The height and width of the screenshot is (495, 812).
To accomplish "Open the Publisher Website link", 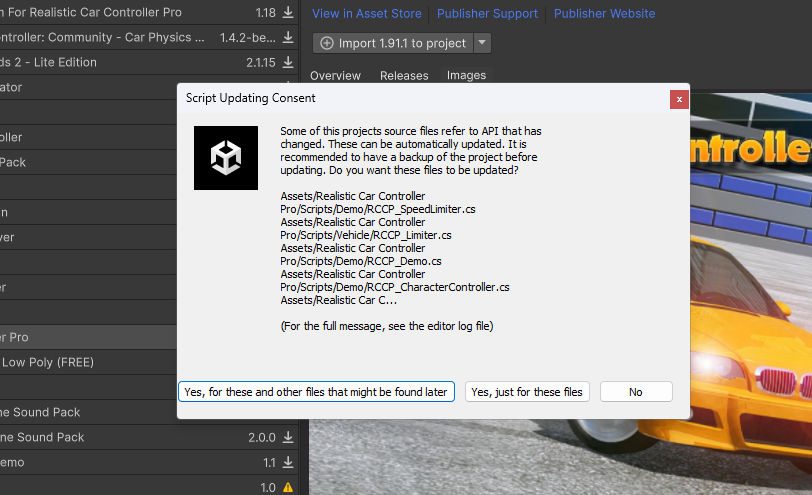I will [604, 14].
